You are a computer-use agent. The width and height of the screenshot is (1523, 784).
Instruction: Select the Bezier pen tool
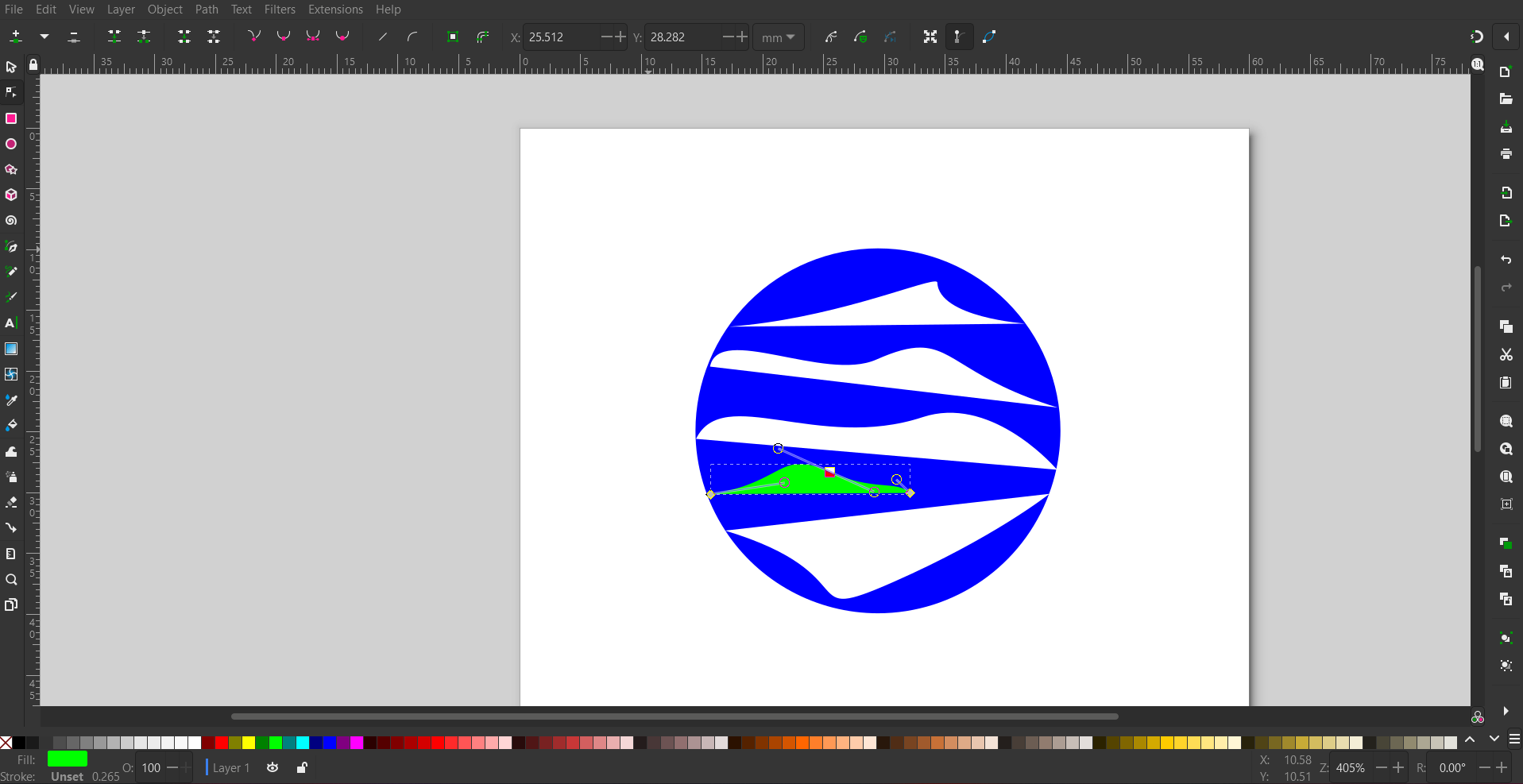[x=11, y=246]
